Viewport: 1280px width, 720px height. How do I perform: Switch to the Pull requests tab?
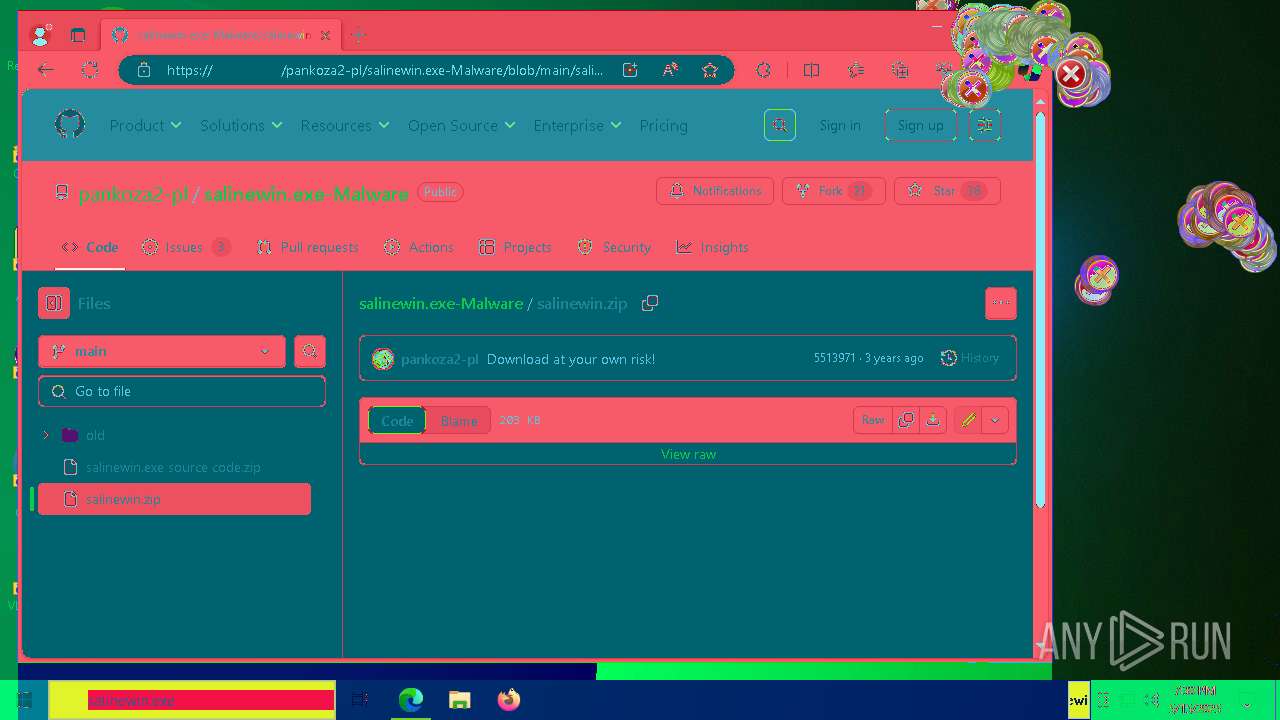tap(308, 247)
